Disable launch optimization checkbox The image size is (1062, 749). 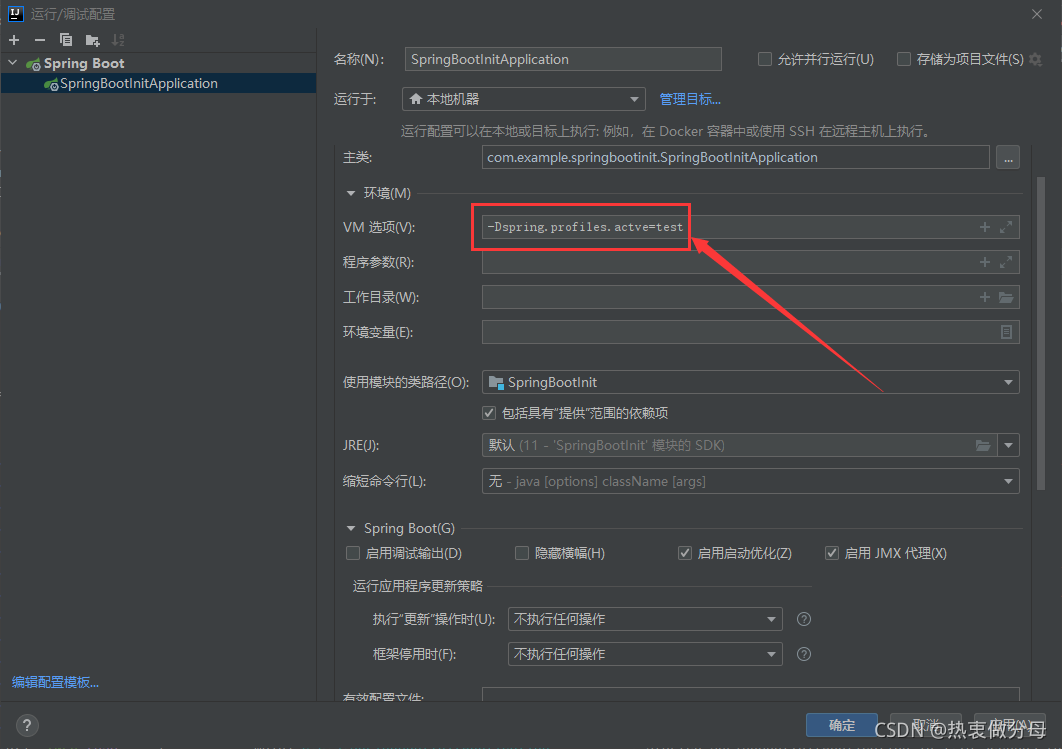pyautogui.click(x=685, y=553)
